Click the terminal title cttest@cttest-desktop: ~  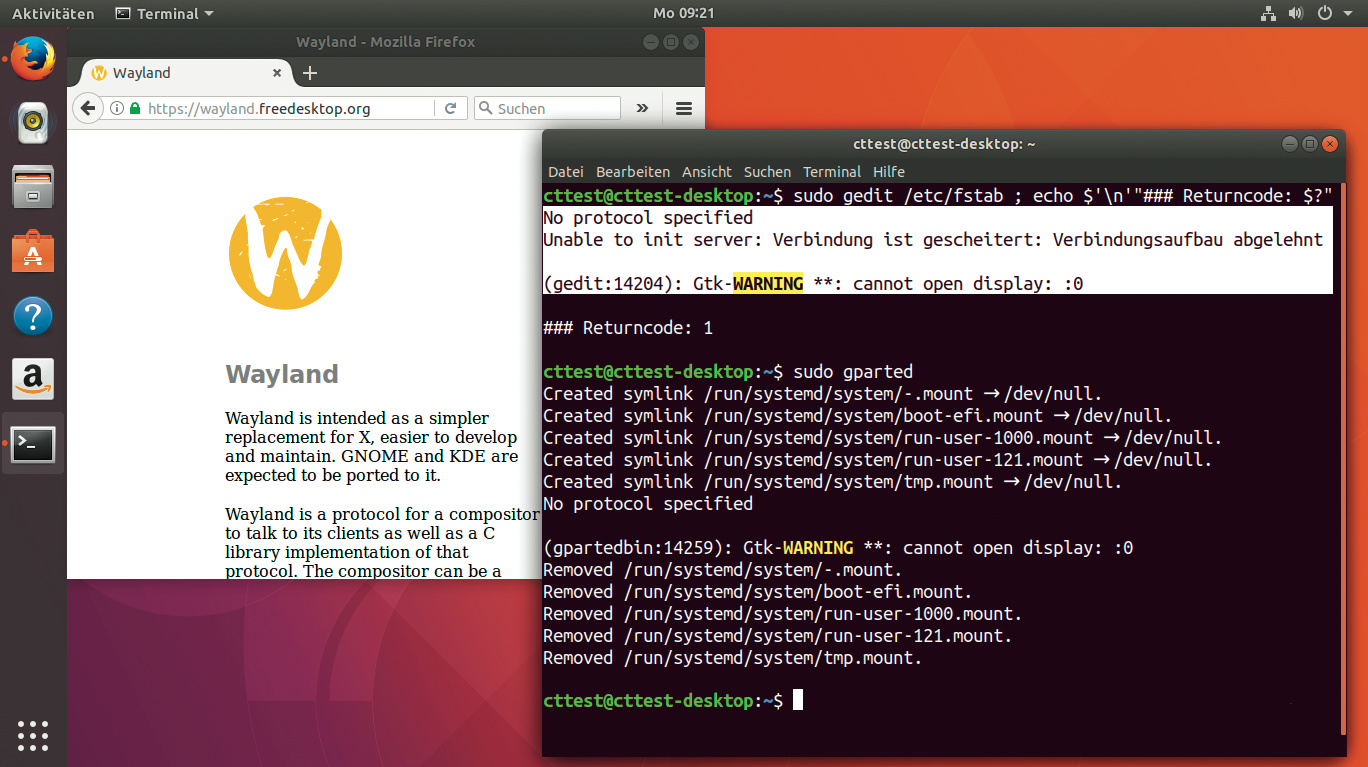(x=944, y=144)
